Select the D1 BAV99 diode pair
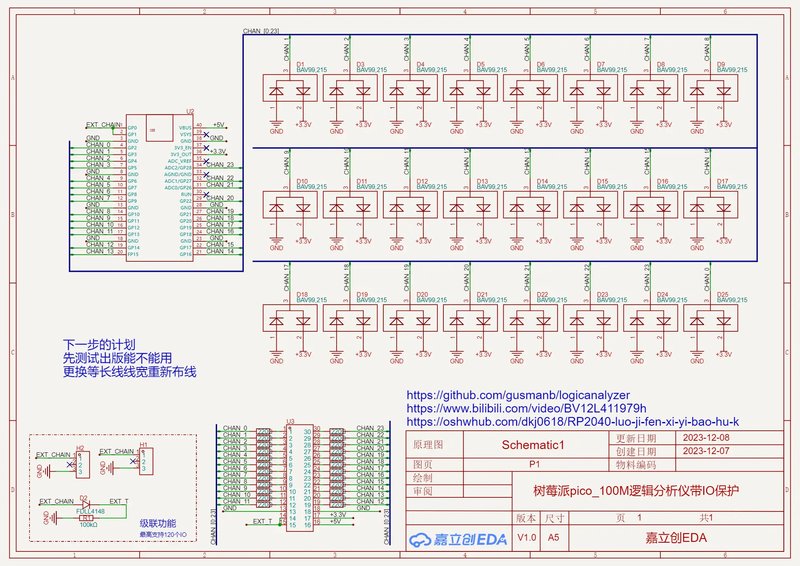Screen dimensions: 800x566 [290, 88]
